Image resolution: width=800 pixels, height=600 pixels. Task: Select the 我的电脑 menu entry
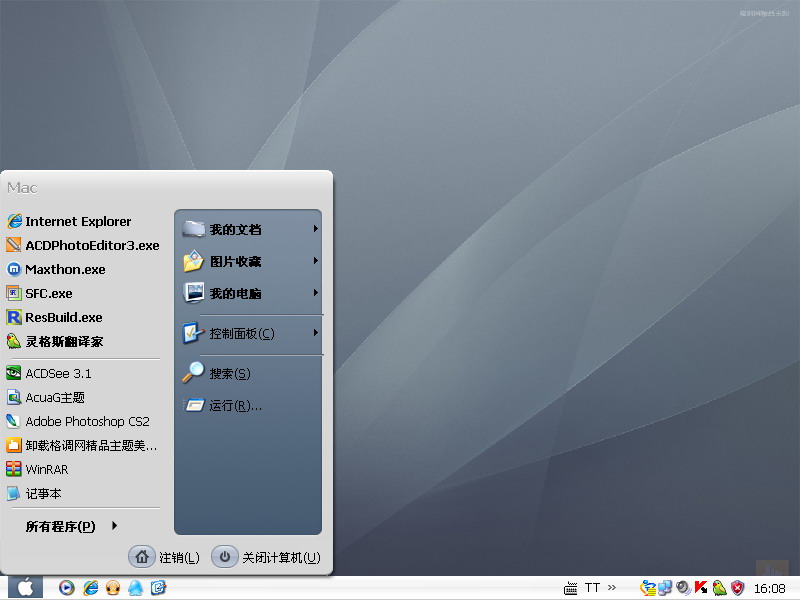pos(248,293)
